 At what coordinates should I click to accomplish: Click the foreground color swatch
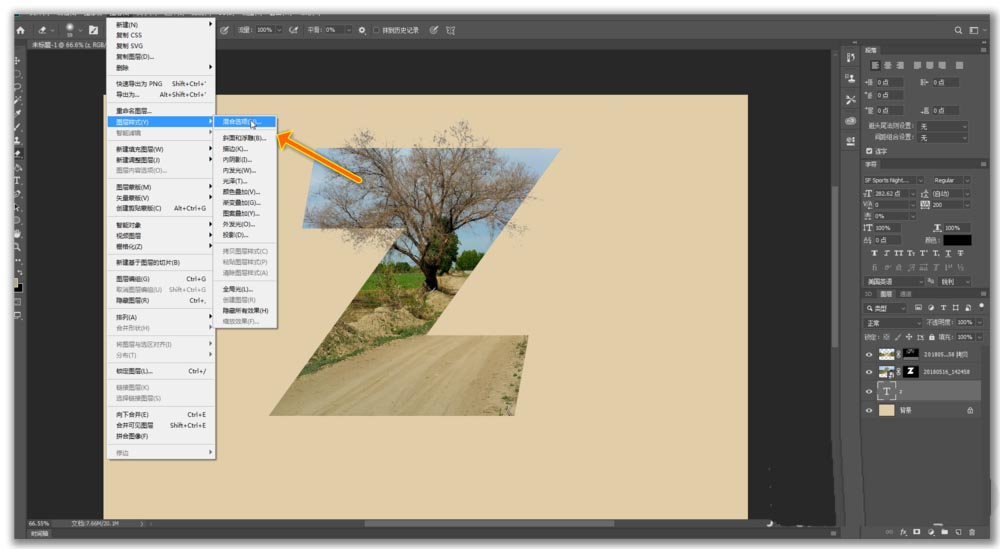tap(16, 282)
